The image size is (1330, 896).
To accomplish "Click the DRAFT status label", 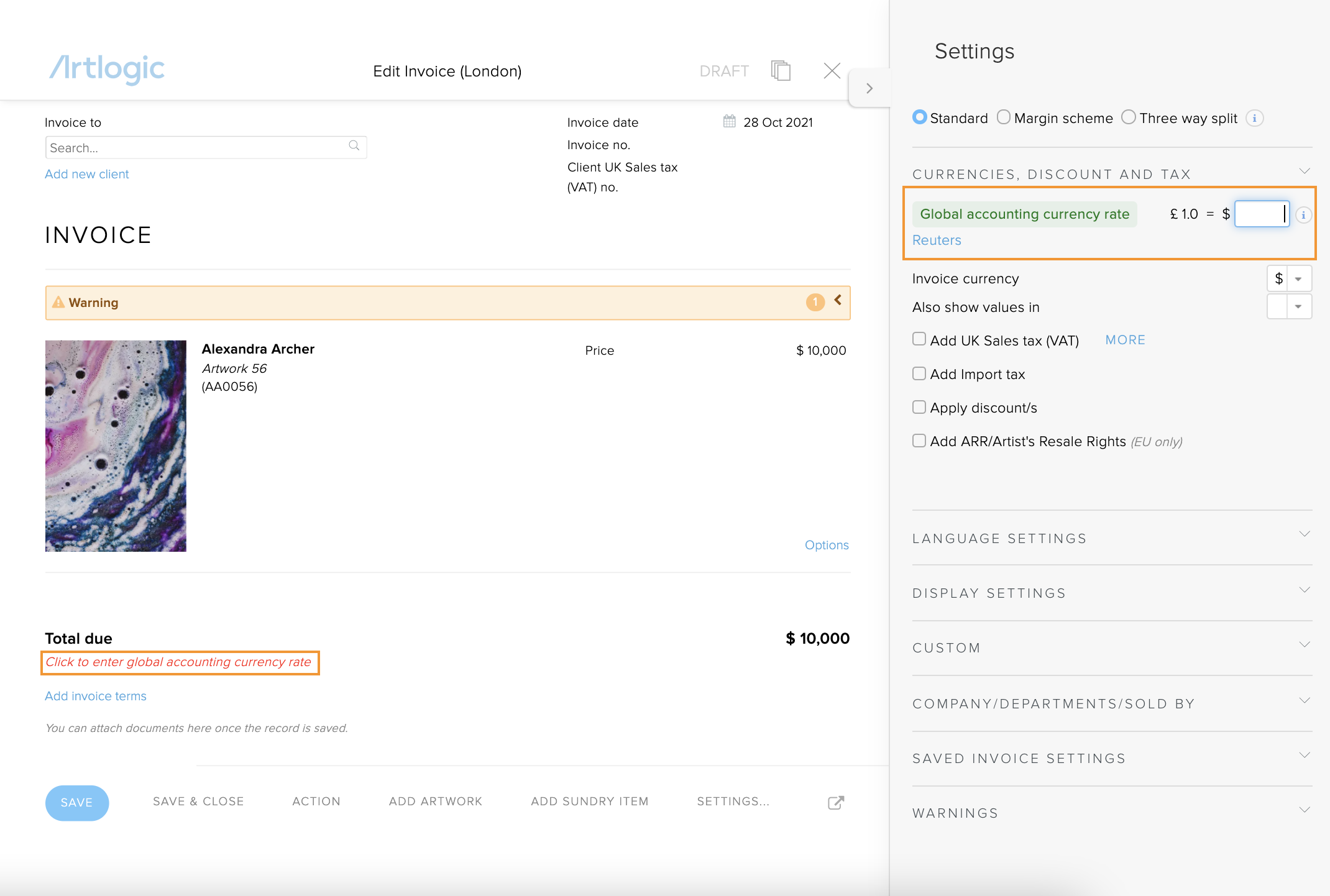I will click(x=724, y=71).
